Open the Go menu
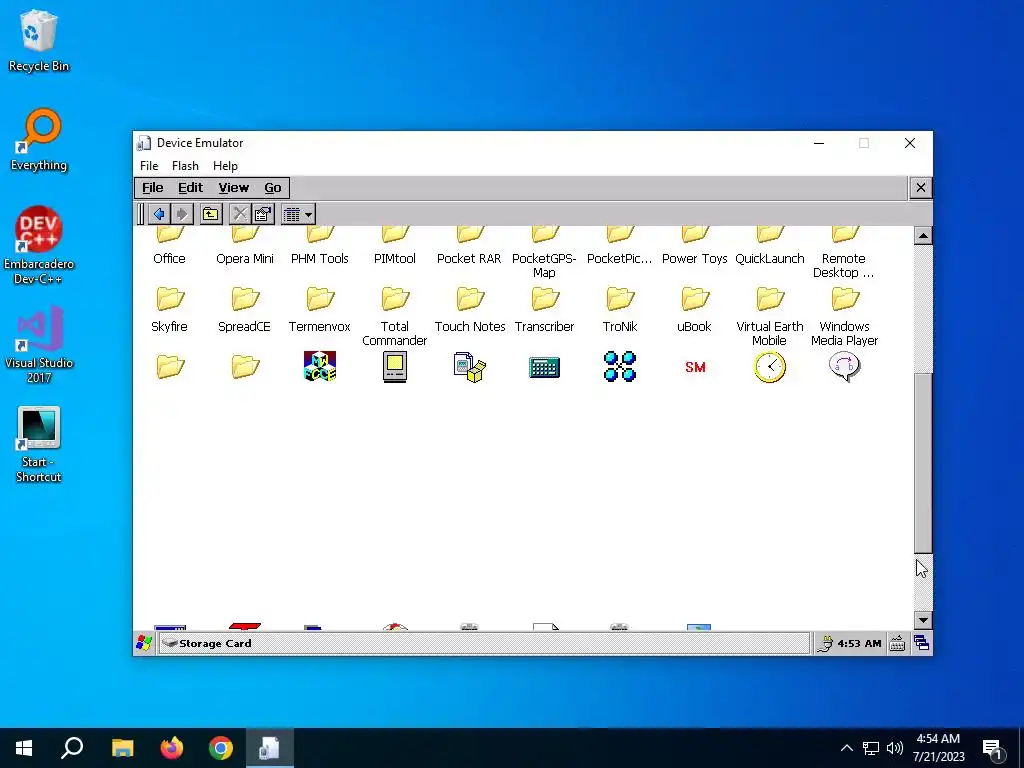1024x768 pixels. click(x=273, y=188)
